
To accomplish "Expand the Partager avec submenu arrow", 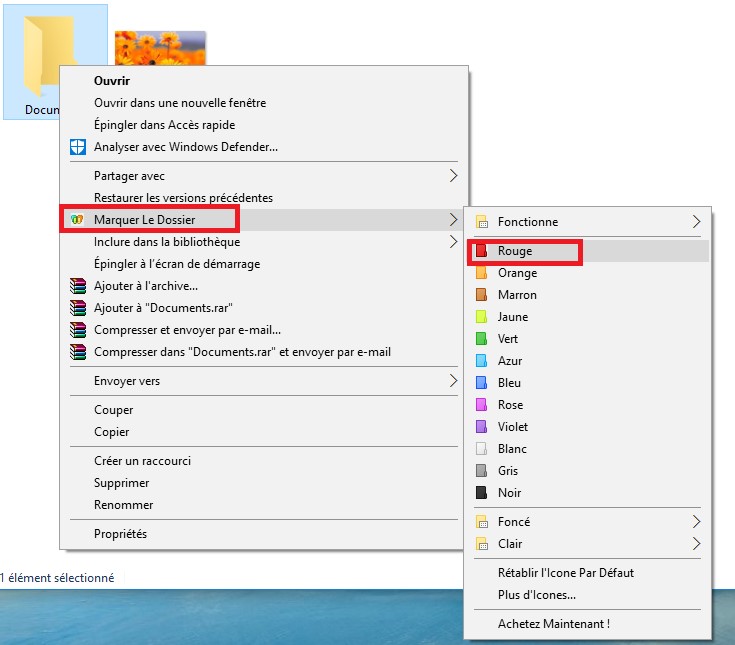I will [x=452, y=176].
